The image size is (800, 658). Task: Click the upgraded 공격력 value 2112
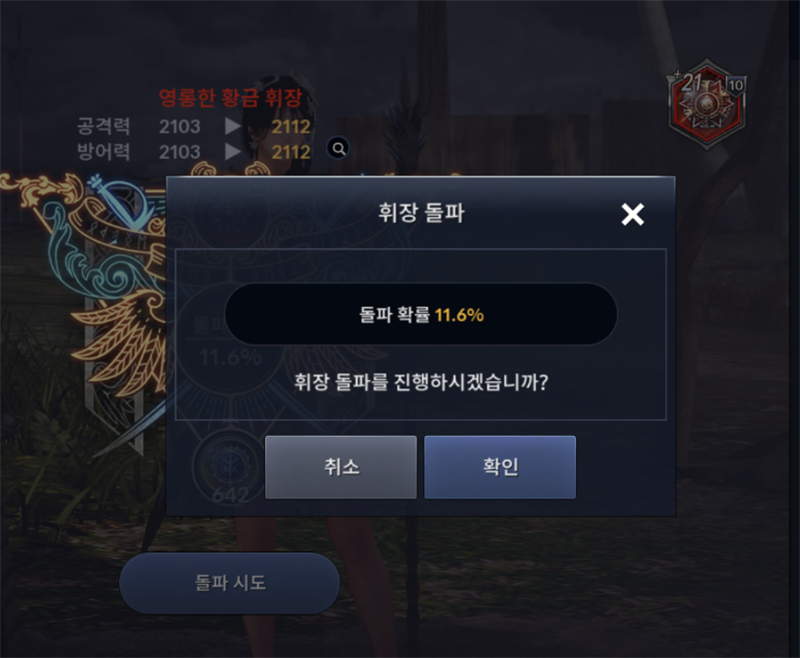[291, 126]
